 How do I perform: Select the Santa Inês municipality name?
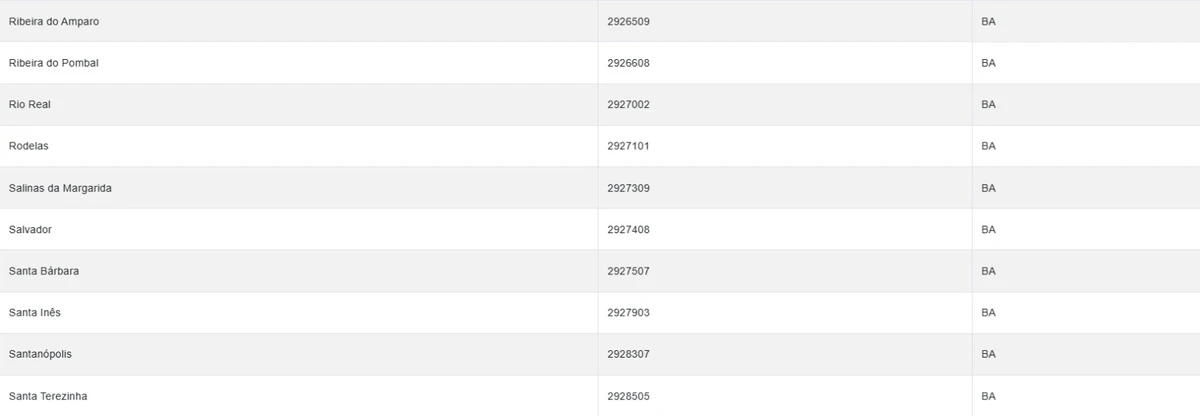point(35,313)
